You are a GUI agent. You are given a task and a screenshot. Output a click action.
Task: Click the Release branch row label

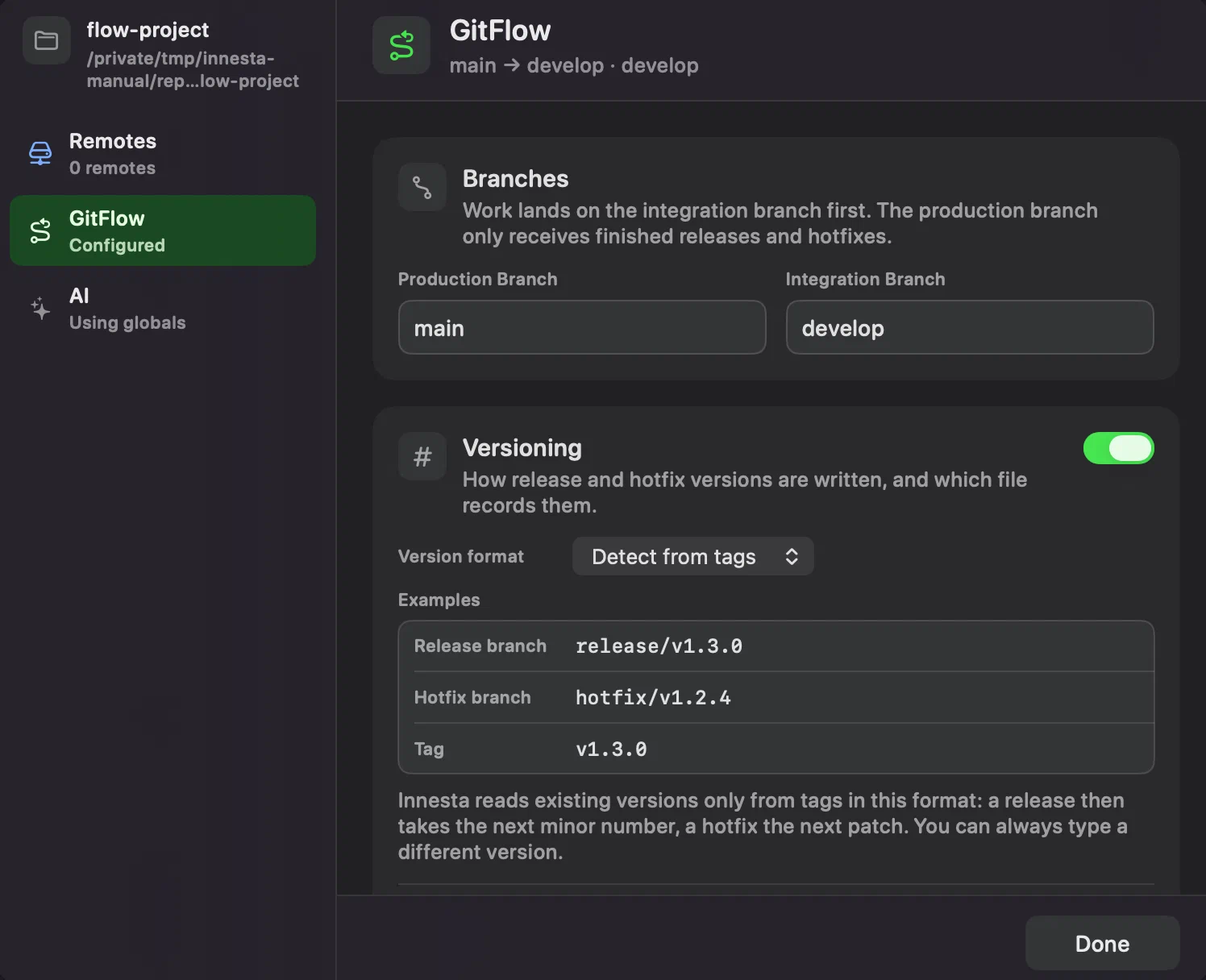480,646
